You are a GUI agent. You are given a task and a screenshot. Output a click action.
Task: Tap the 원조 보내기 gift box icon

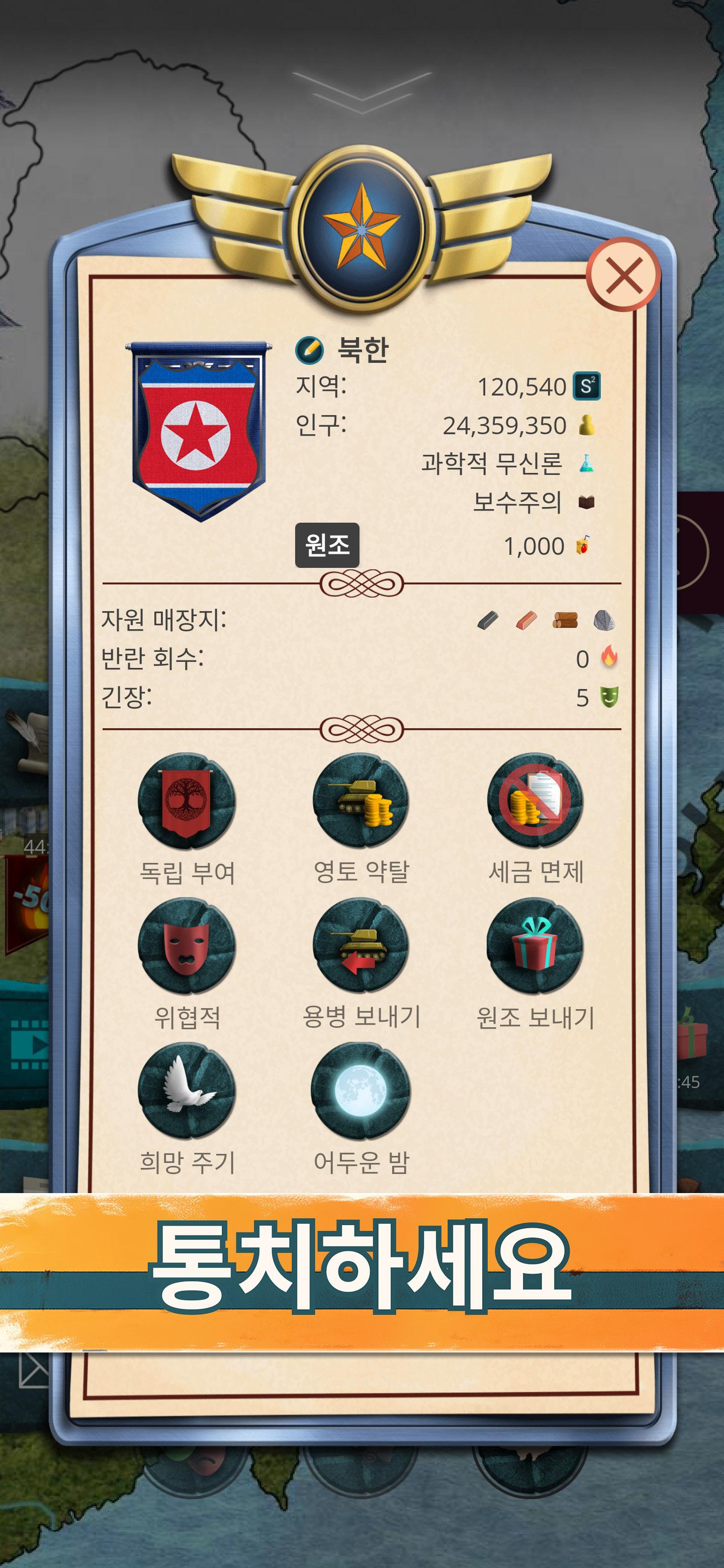click(535, 946)
